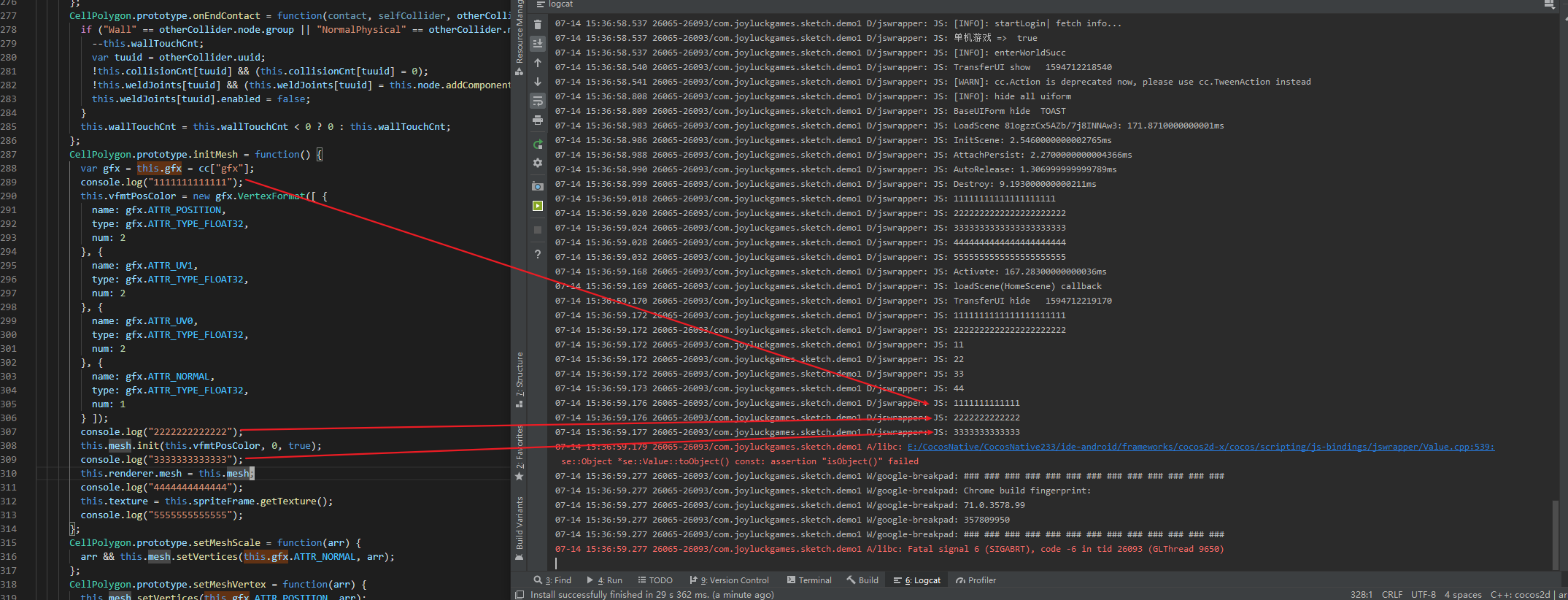
Task: Take a device screenshot with camera icon
Action: pos(538,186)
